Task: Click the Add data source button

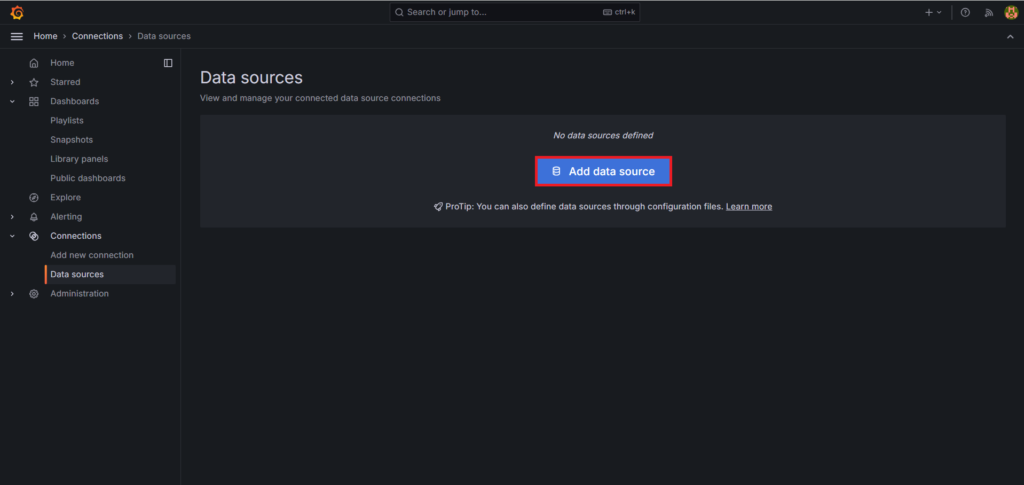Action: pyautogui.click(x=603, y=172)
